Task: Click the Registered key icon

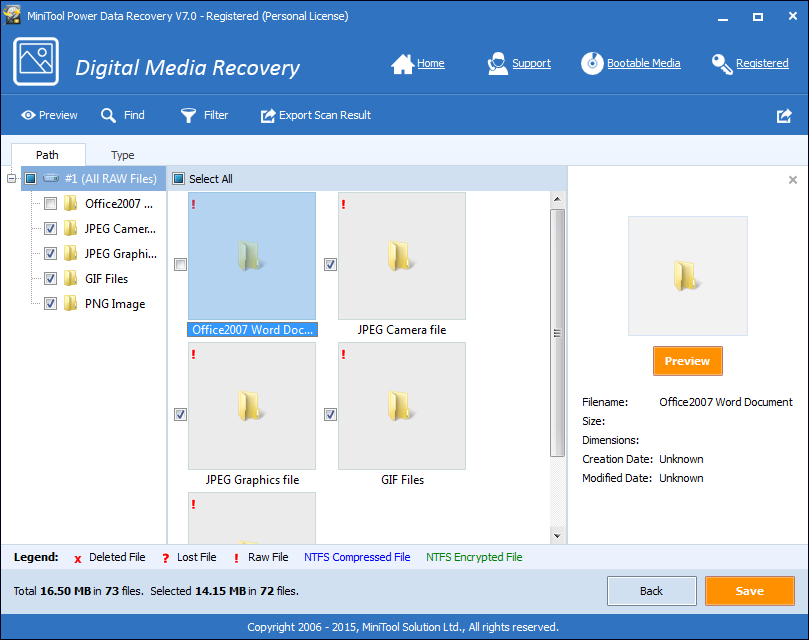Action: (x=722, y=64)
